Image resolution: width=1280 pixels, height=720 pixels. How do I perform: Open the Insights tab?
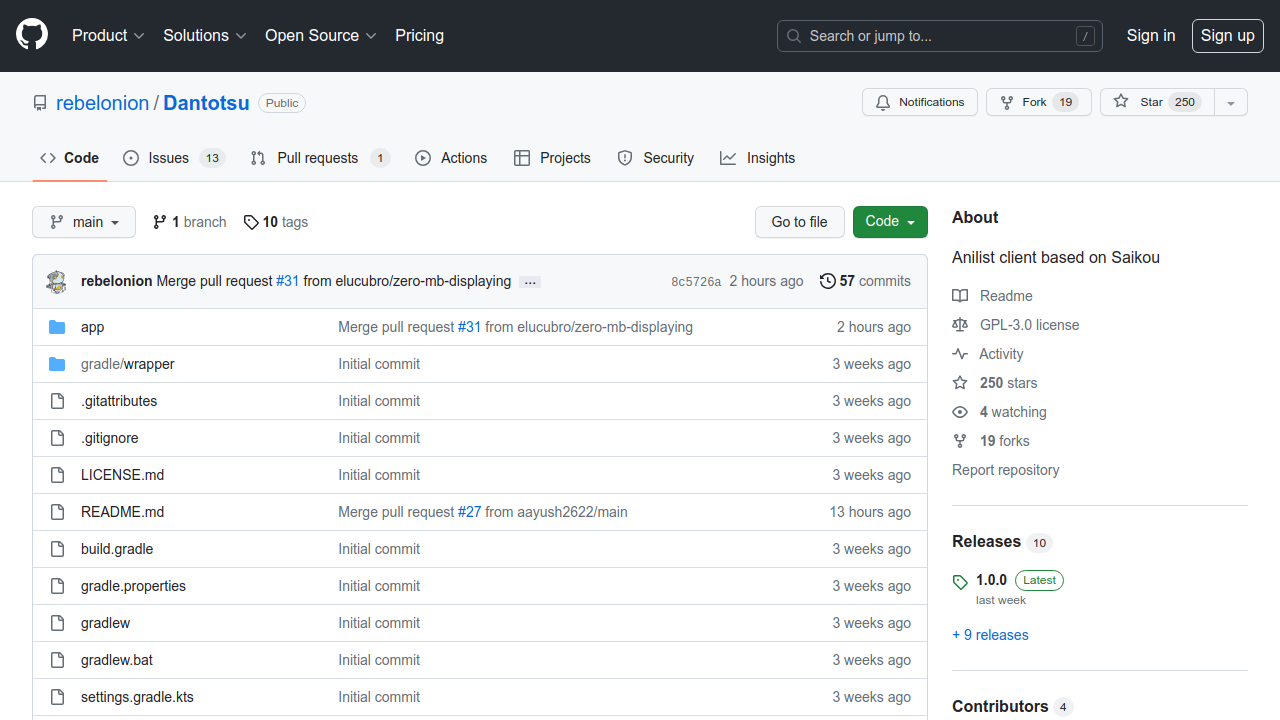758,158
